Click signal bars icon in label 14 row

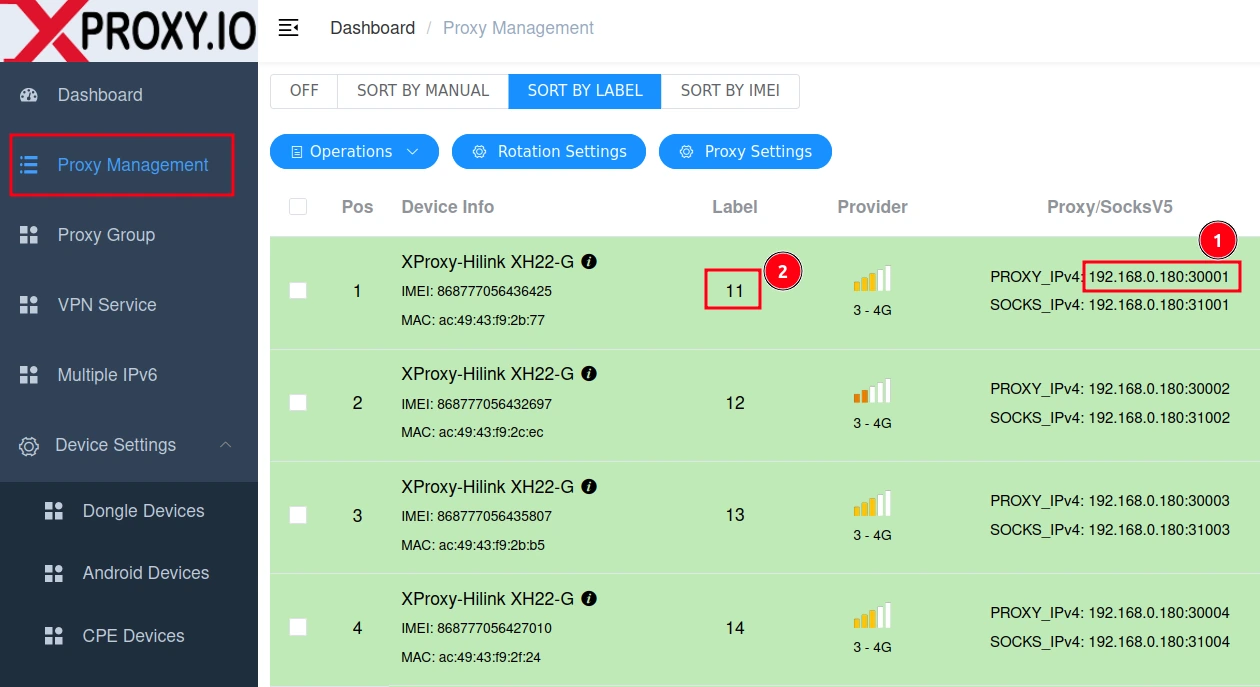(x=872, y=615)
